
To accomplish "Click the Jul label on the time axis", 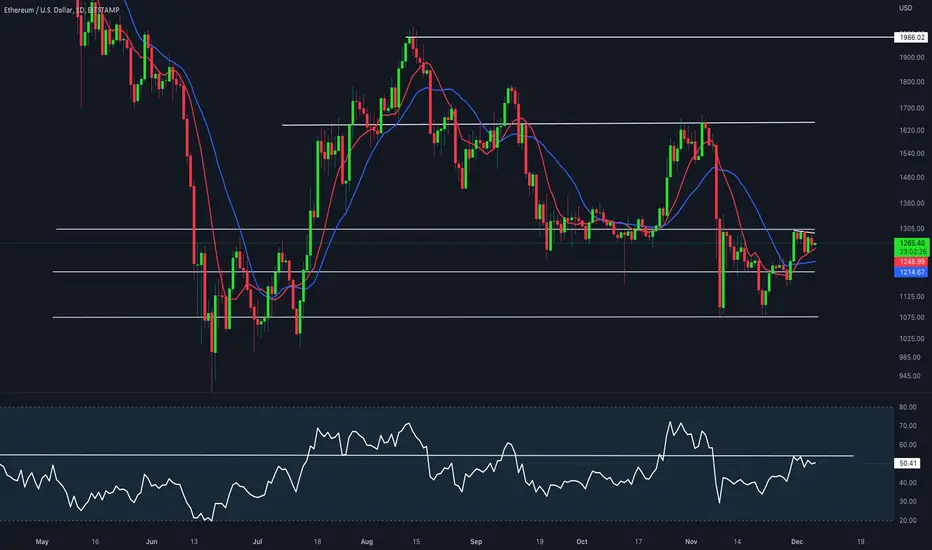I will (257, 542).
